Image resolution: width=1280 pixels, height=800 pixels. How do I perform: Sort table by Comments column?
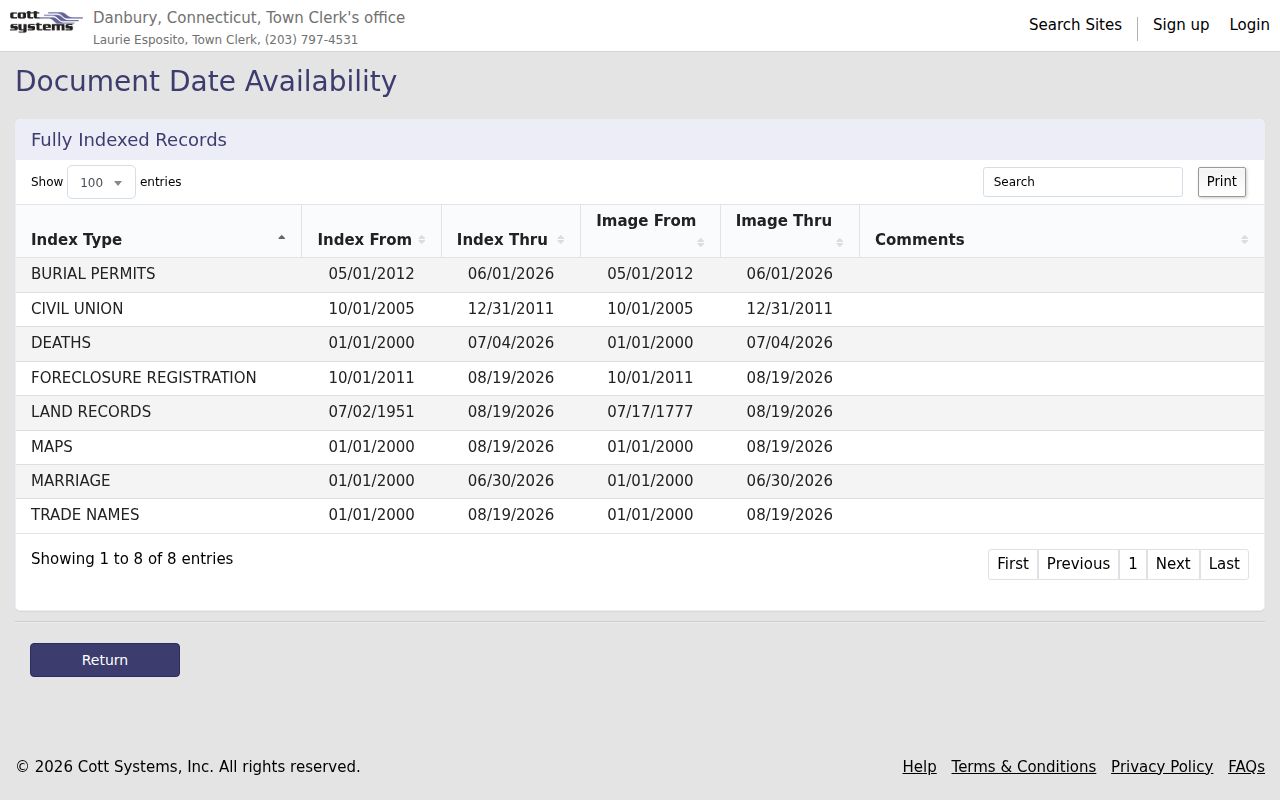click(1062, 231)
